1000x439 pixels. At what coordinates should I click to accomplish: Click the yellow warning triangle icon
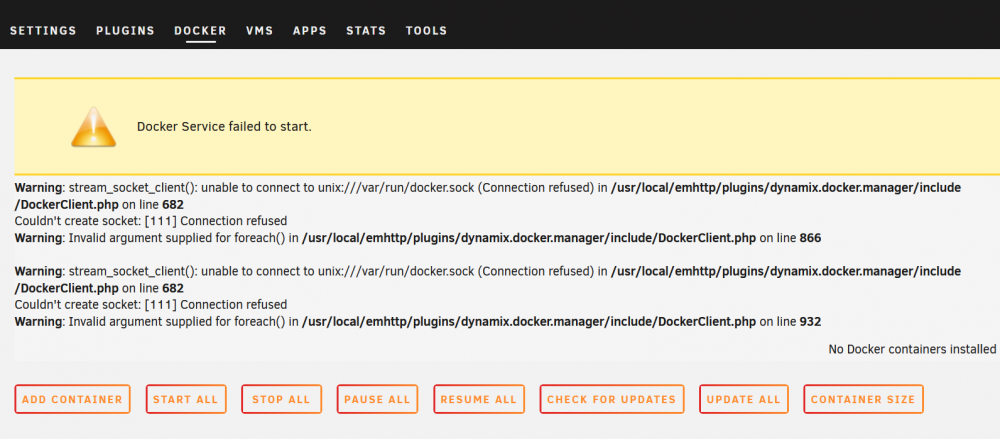pos(93,127)
